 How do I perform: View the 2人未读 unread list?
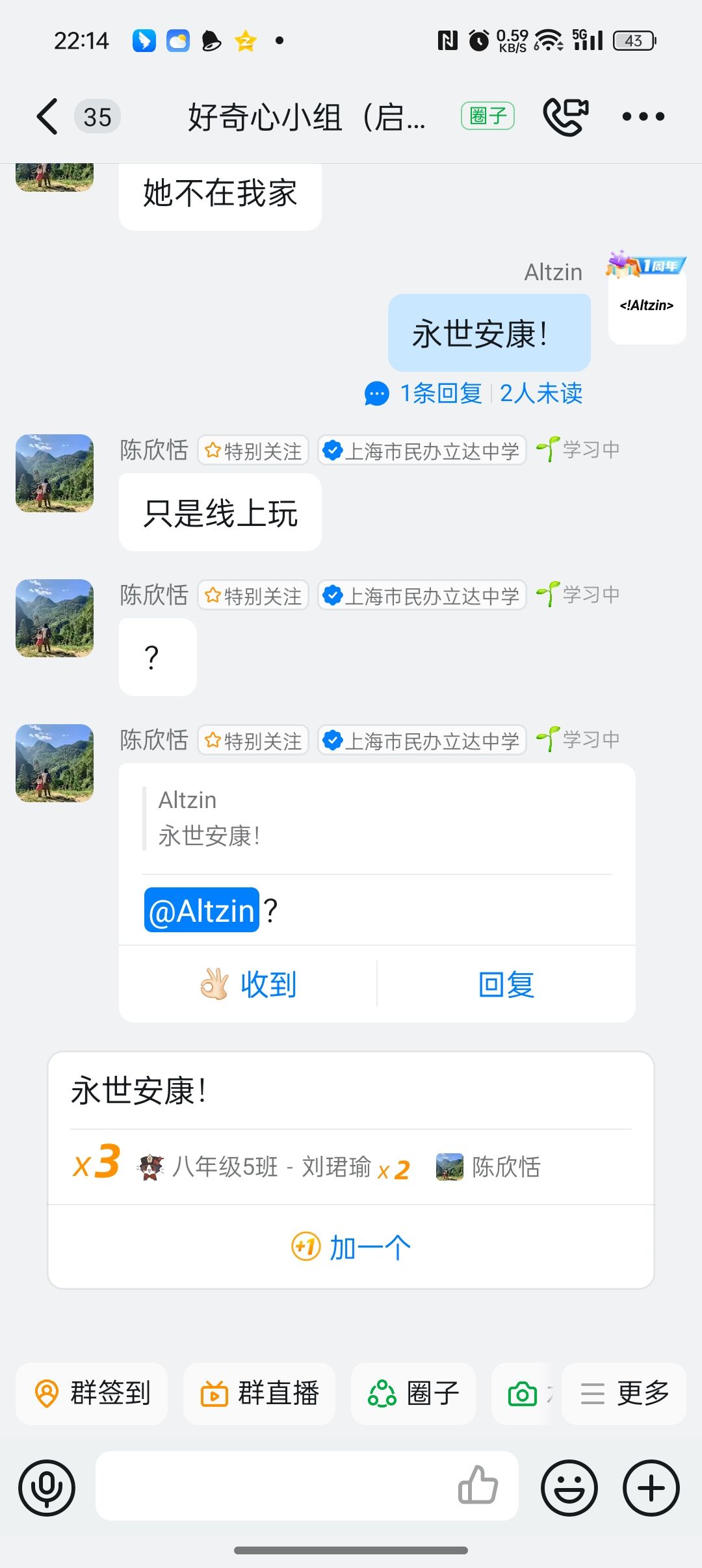(541, 393)
